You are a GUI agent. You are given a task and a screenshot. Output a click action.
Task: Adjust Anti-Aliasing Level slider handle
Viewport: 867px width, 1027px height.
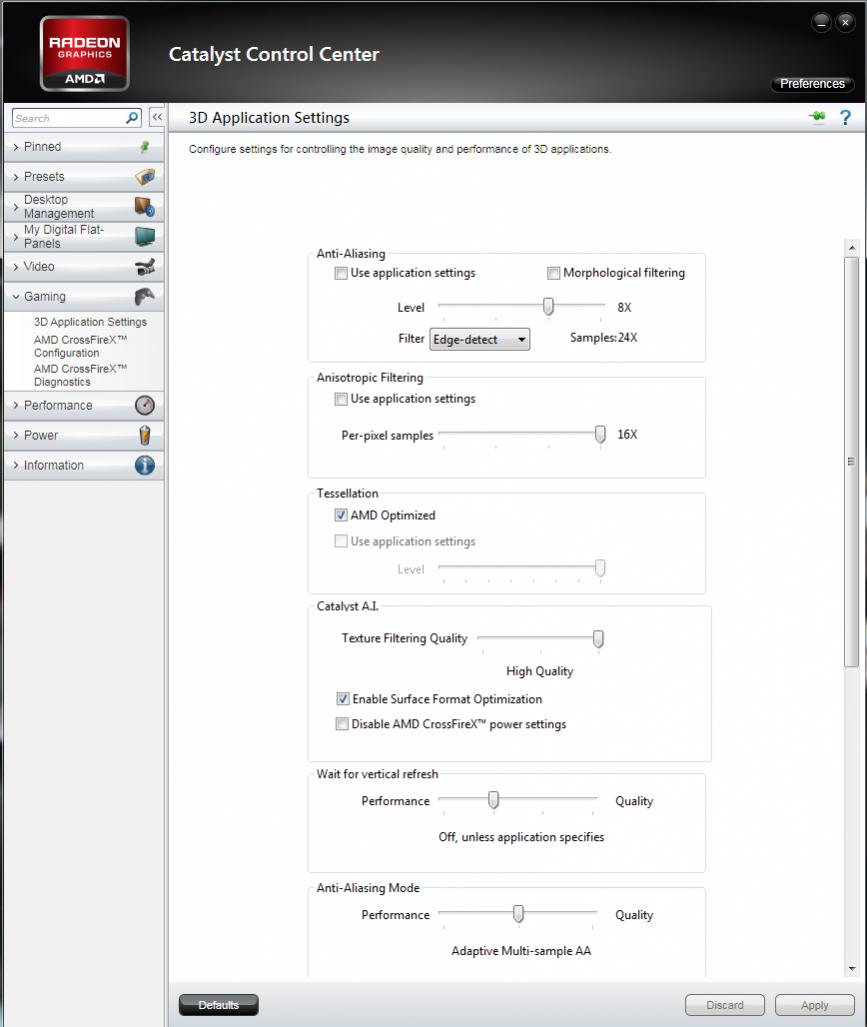pos(548,306)
